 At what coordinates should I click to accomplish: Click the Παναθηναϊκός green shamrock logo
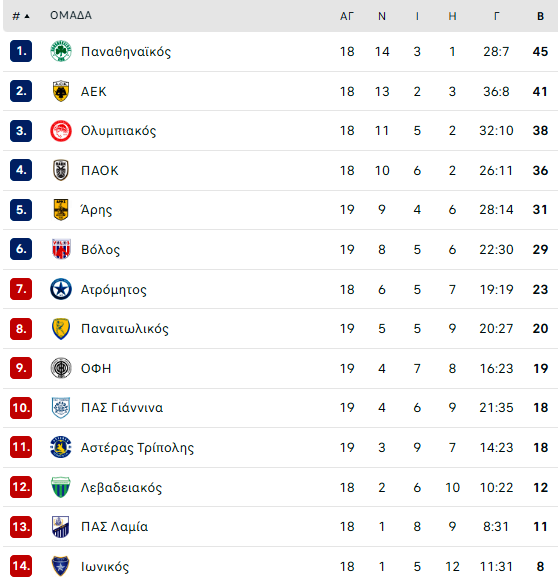[61, 51]
